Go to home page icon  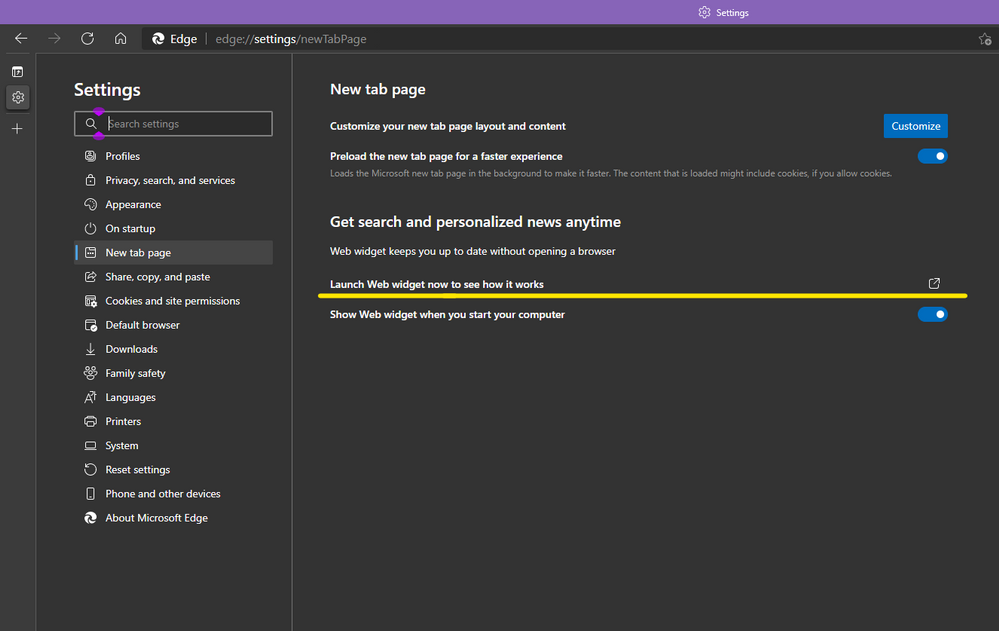pos(120,39)
